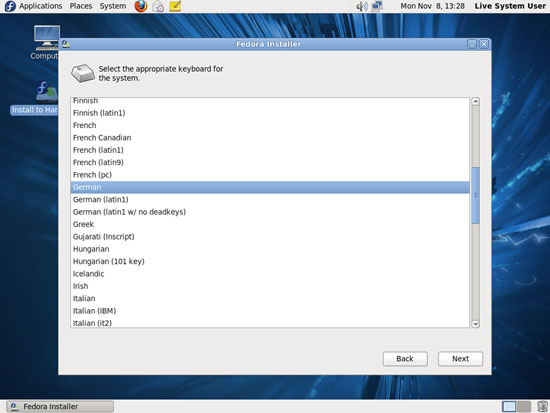Screen dimensions: 550x413
Task: Open the Trash icon in bottom panel
Action: pyautogui.click(x=542, y=406)
